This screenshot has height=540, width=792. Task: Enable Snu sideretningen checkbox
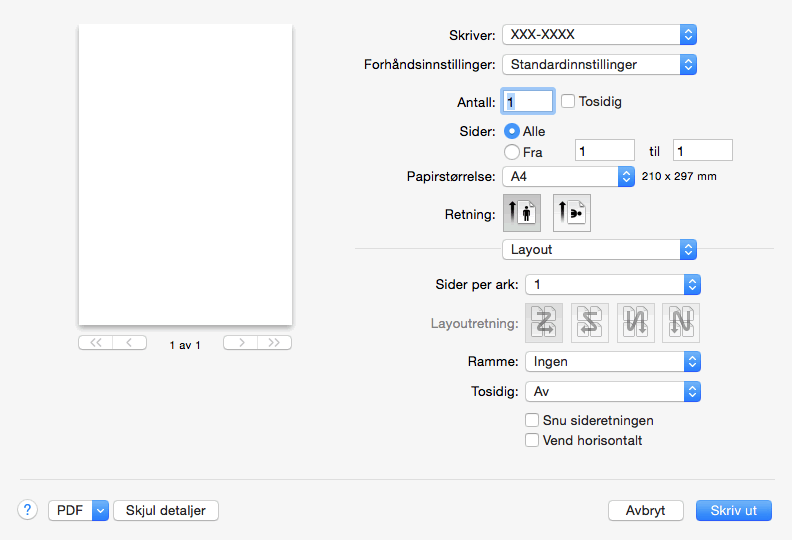pyautogui.click(x=531, y=420)
